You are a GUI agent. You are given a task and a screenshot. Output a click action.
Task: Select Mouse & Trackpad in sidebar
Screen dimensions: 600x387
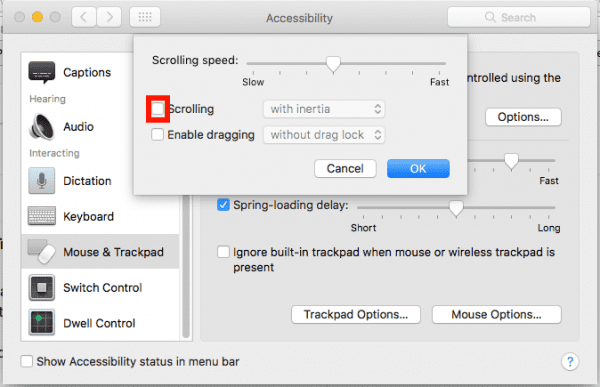pyautogui.click(x=100, y=251)
